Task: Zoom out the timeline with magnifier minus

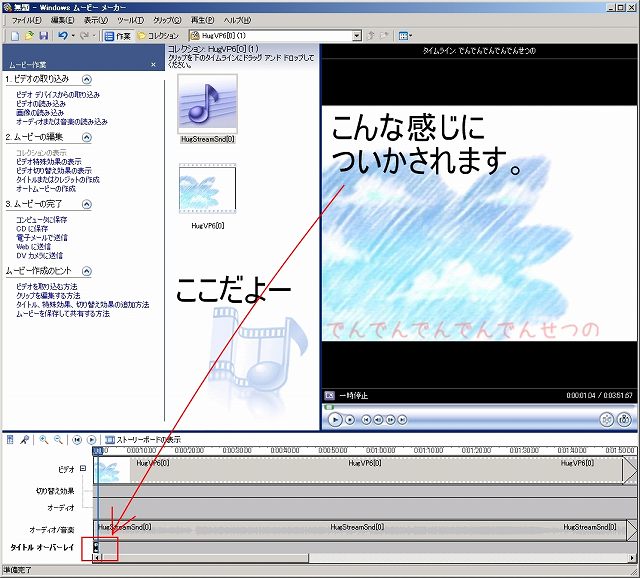Action: tap(58, 440)
